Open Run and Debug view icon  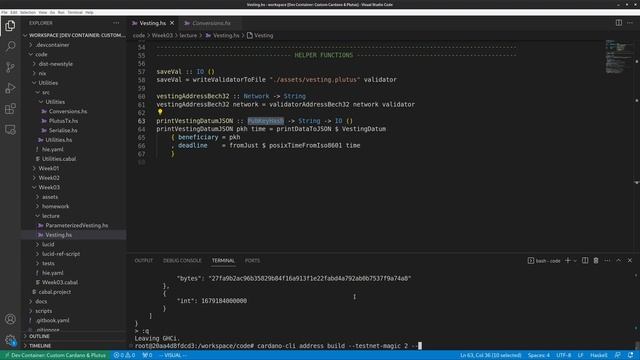click(10, 88)
